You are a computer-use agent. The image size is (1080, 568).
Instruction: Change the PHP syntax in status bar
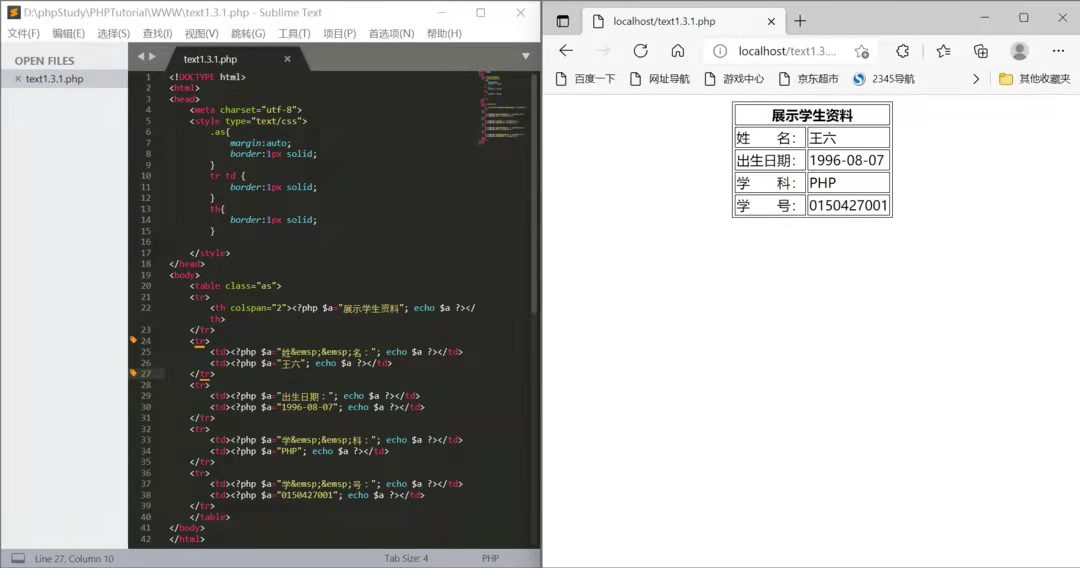tap(490, 558)
